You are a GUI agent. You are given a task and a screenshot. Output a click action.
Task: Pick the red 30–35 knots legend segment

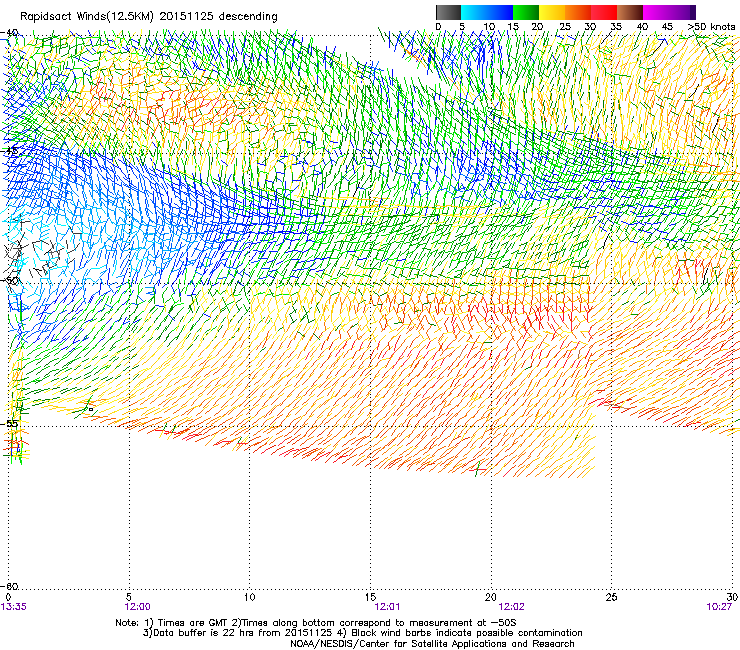click(x=604, y=12)
